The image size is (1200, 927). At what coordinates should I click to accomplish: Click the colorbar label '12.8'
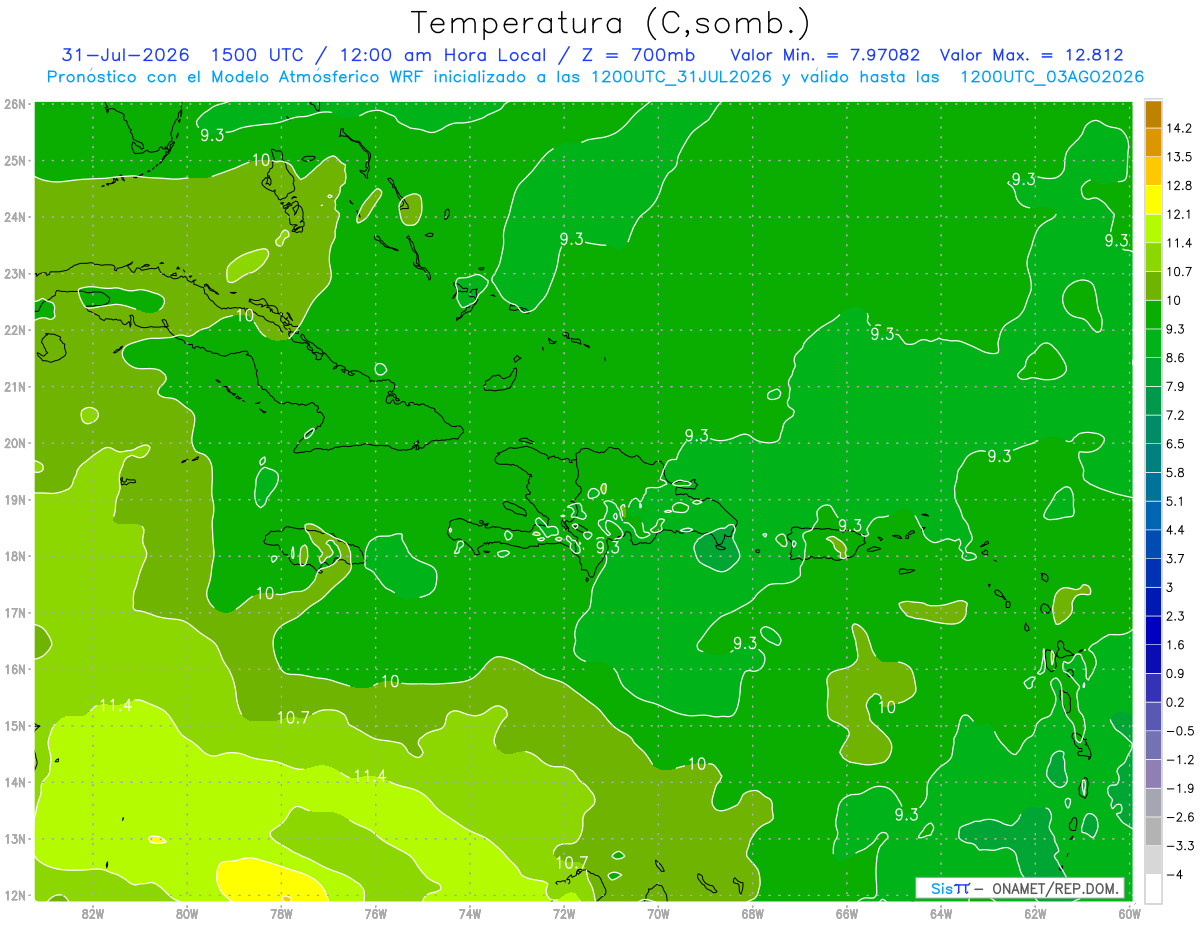pos(1180,186)
